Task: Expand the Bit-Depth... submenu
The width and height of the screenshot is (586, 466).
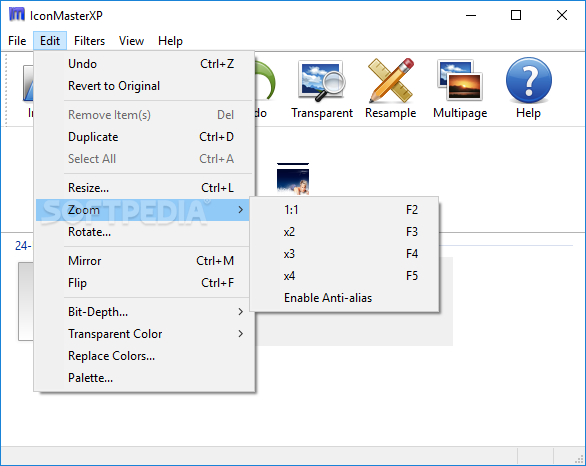Action: pos(145,312)
